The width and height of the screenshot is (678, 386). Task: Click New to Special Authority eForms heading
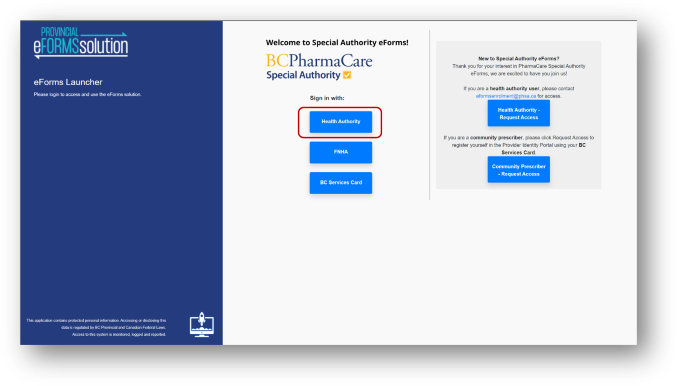[518, 58]
